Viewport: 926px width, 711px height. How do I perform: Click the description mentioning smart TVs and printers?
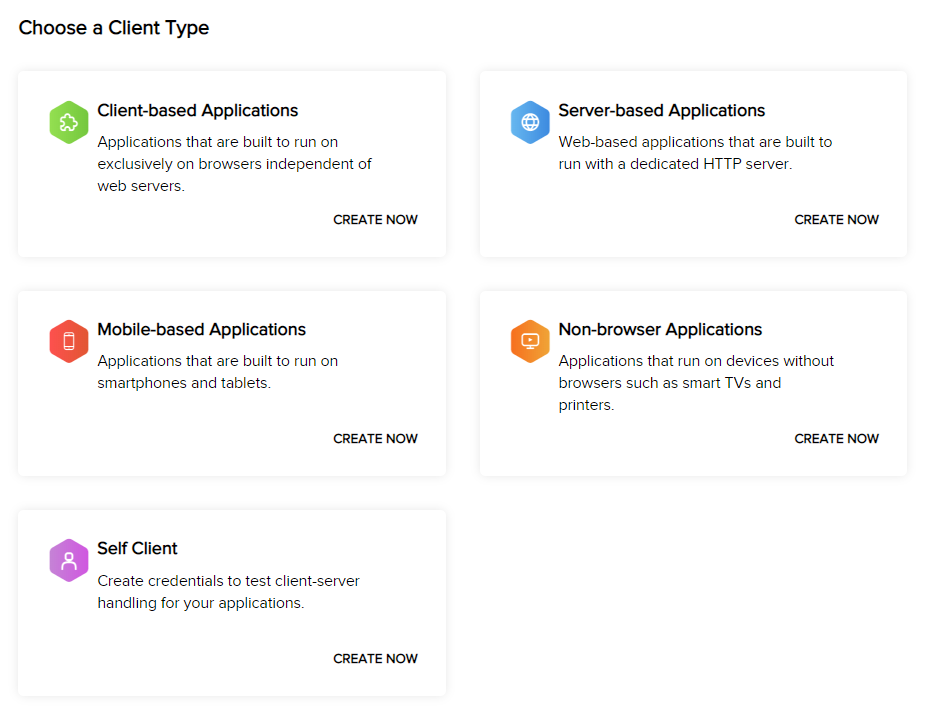coord(695,383)
